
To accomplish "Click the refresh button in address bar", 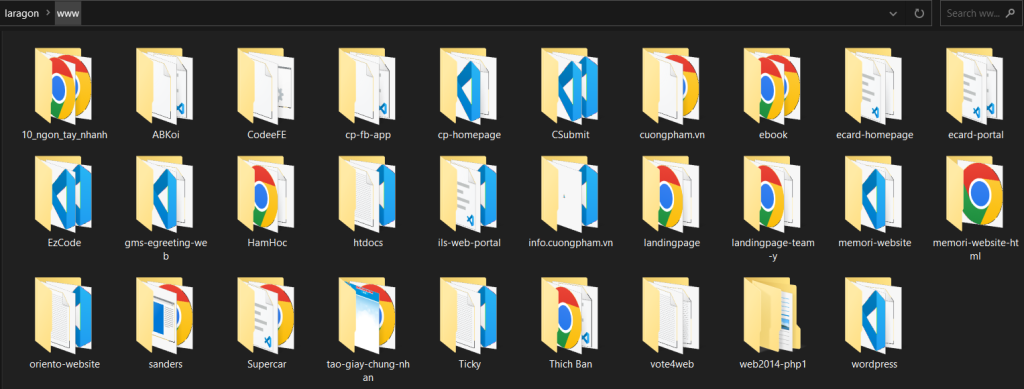I will (919, 13).
